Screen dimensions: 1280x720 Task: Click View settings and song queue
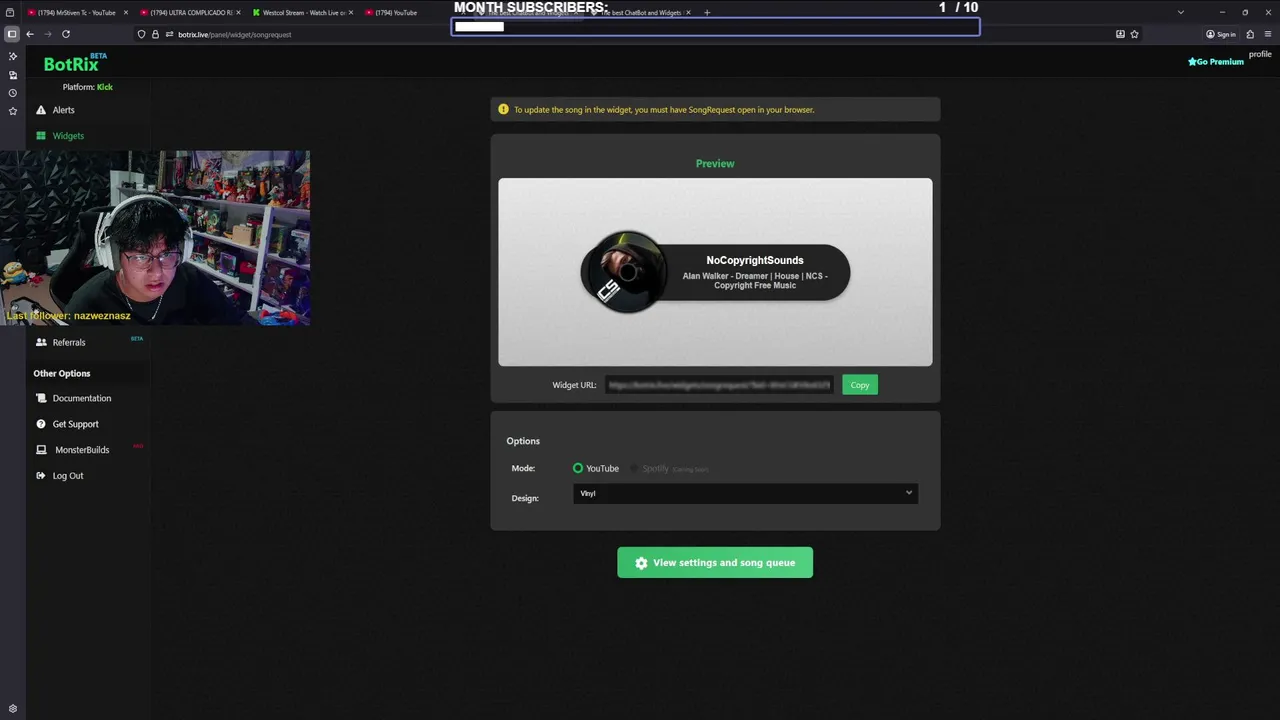click(x=715, y=562)
